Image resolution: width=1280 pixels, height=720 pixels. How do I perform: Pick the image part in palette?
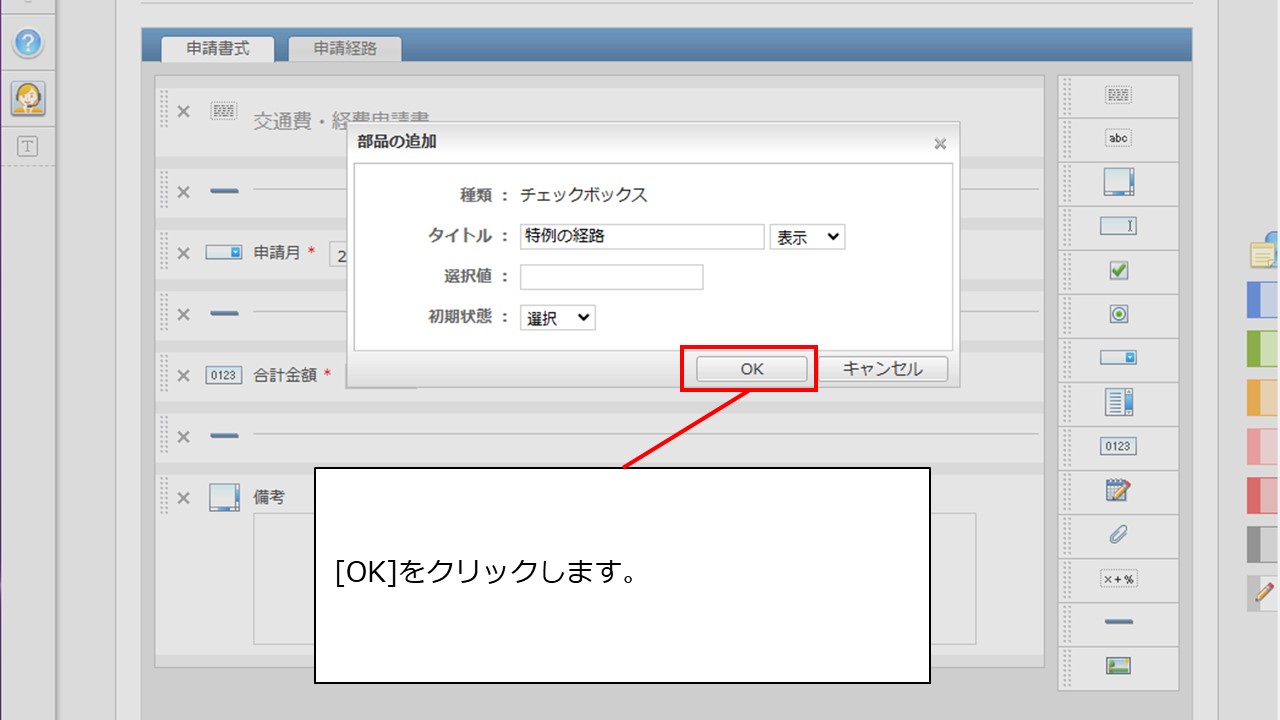tap(1118, 666)
